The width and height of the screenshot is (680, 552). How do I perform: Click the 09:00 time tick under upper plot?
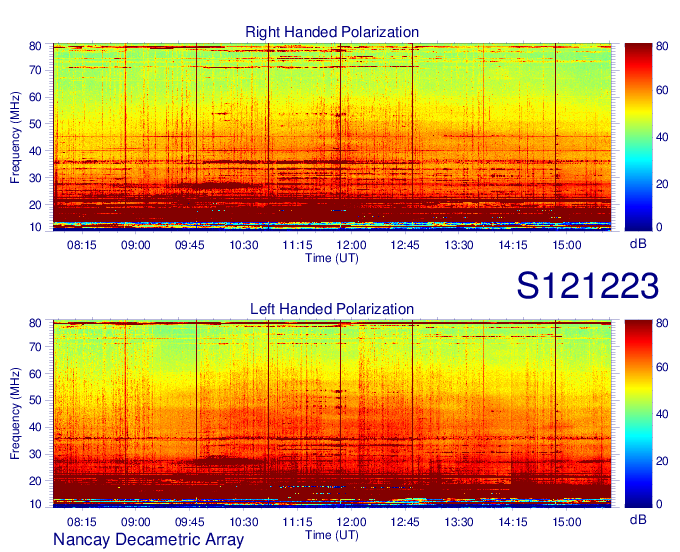pos(136,245)
